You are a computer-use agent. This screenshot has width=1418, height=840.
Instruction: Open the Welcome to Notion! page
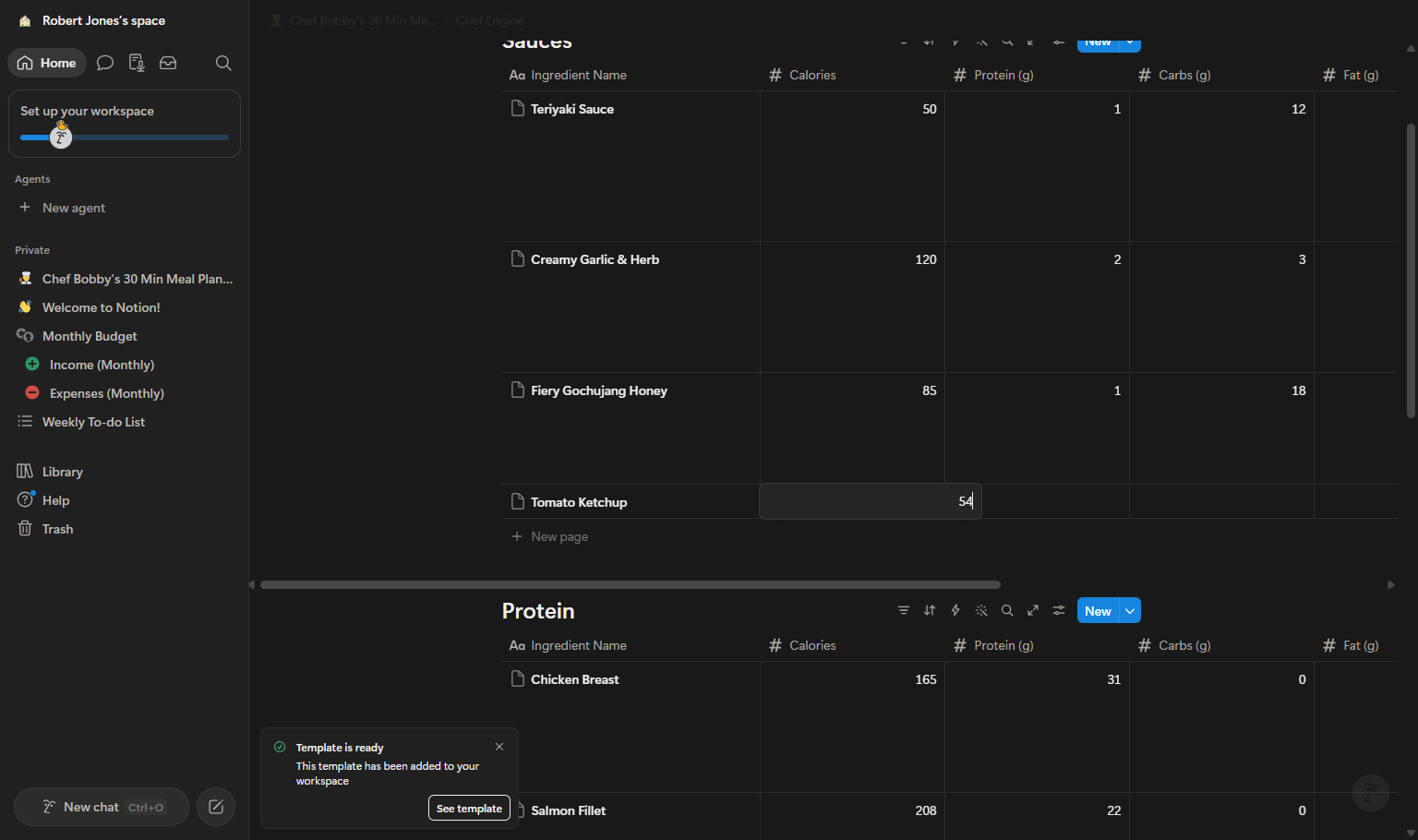(x=124, y=307)
